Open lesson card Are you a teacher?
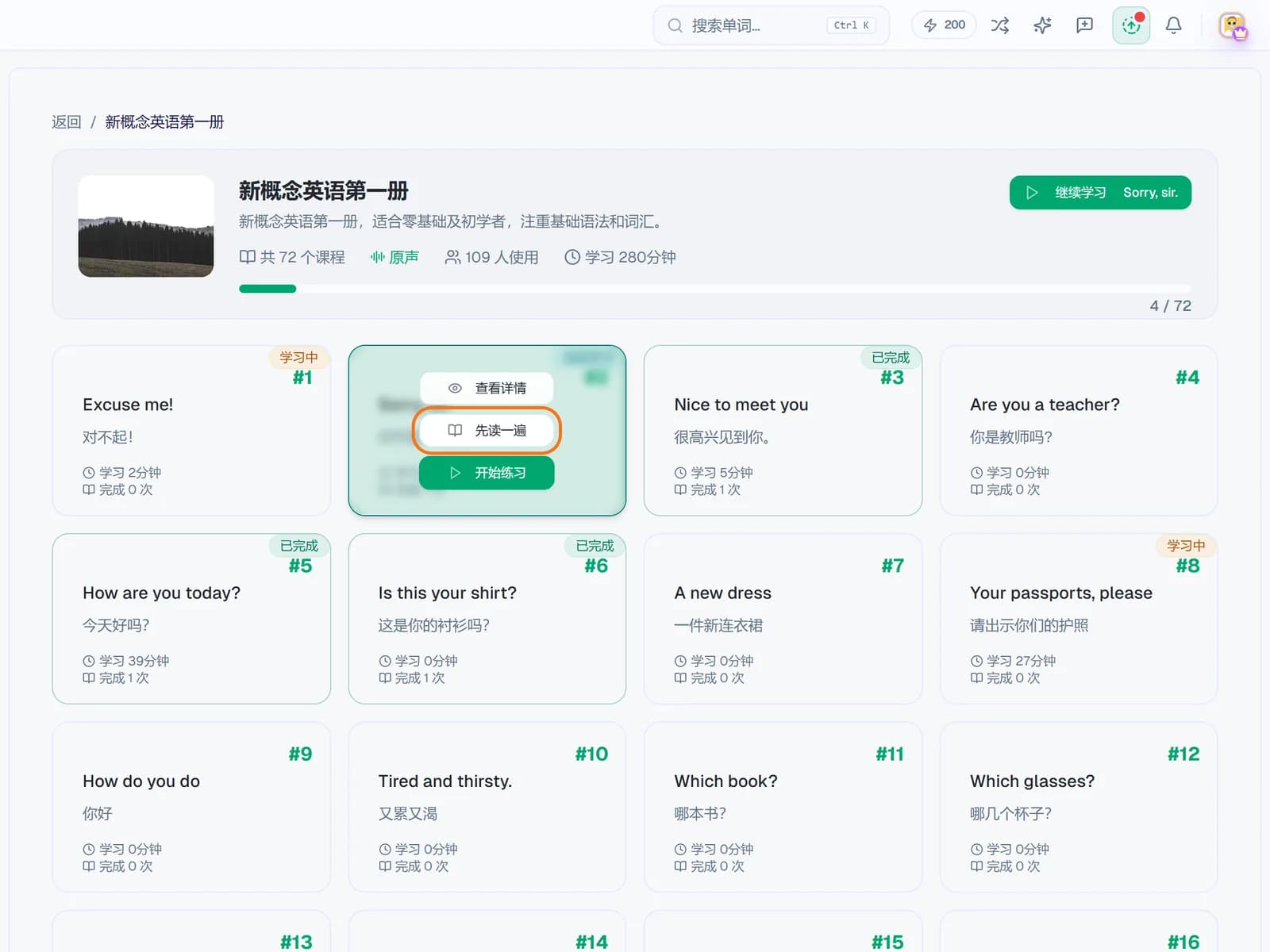This screenshot has height=952, width=1270. (x=1079, y=431)
